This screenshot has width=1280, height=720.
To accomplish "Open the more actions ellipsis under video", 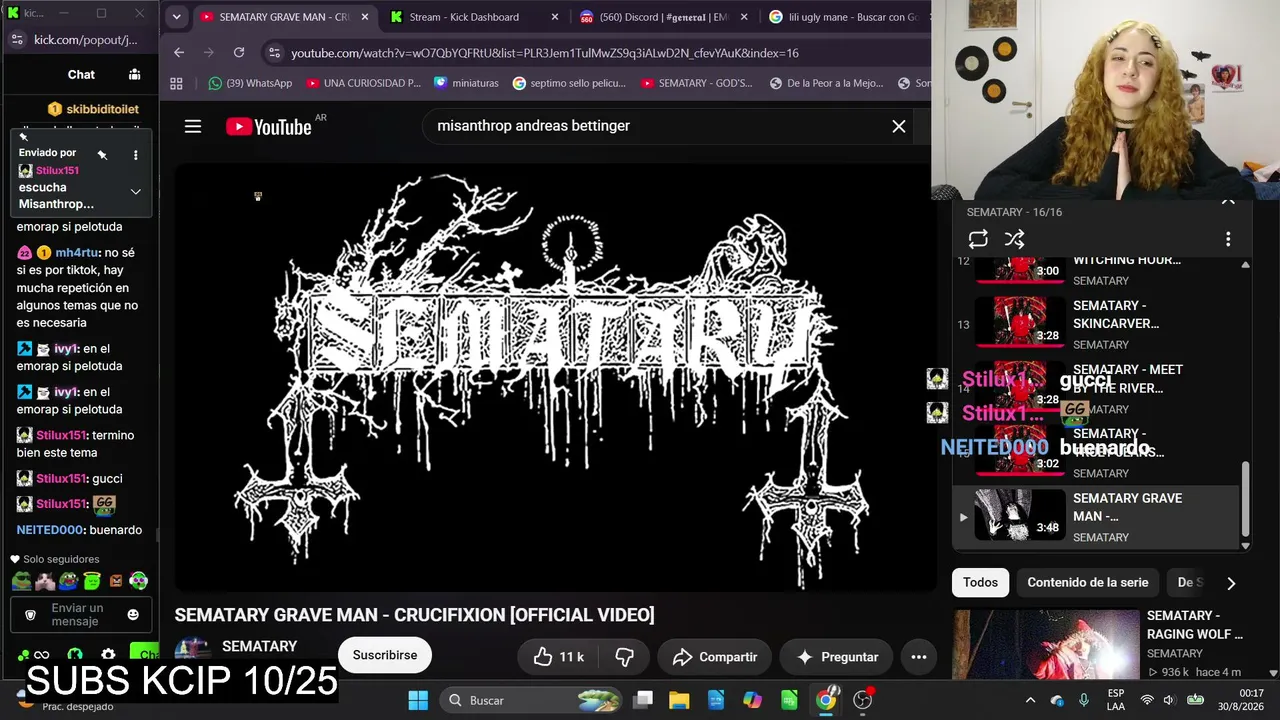I will click(919, 657).
